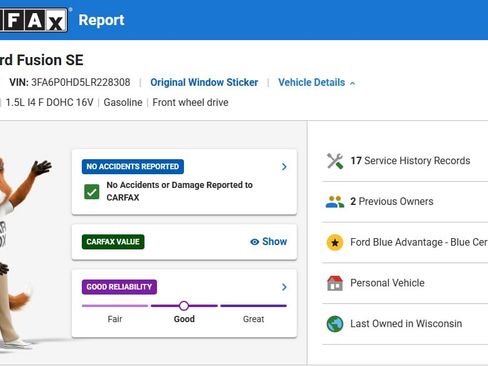Click the 1.5L I4 F DOHC 16V engine text

[x=49, y=103]
